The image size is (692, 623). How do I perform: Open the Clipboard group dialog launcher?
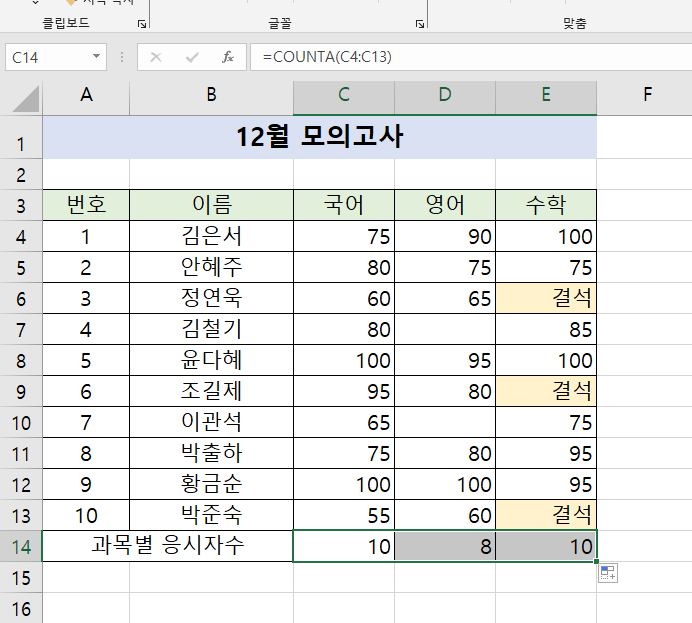tap(142, 24)
